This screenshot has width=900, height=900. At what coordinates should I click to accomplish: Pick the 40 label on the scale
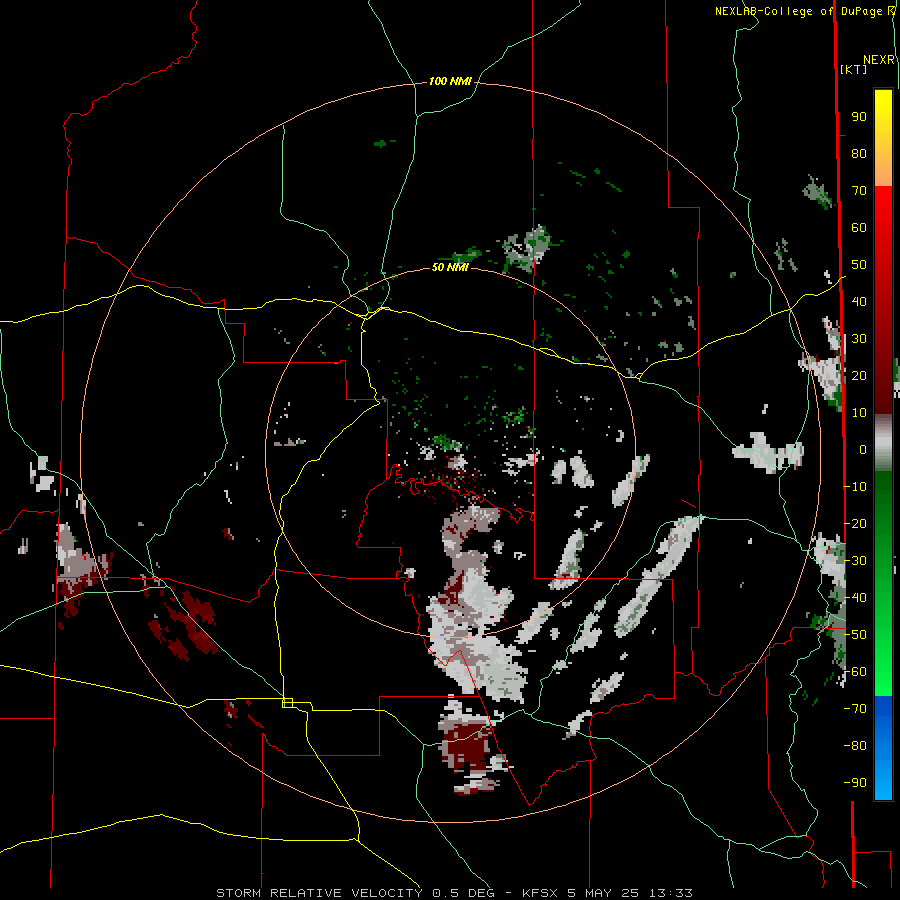[859, 302]
